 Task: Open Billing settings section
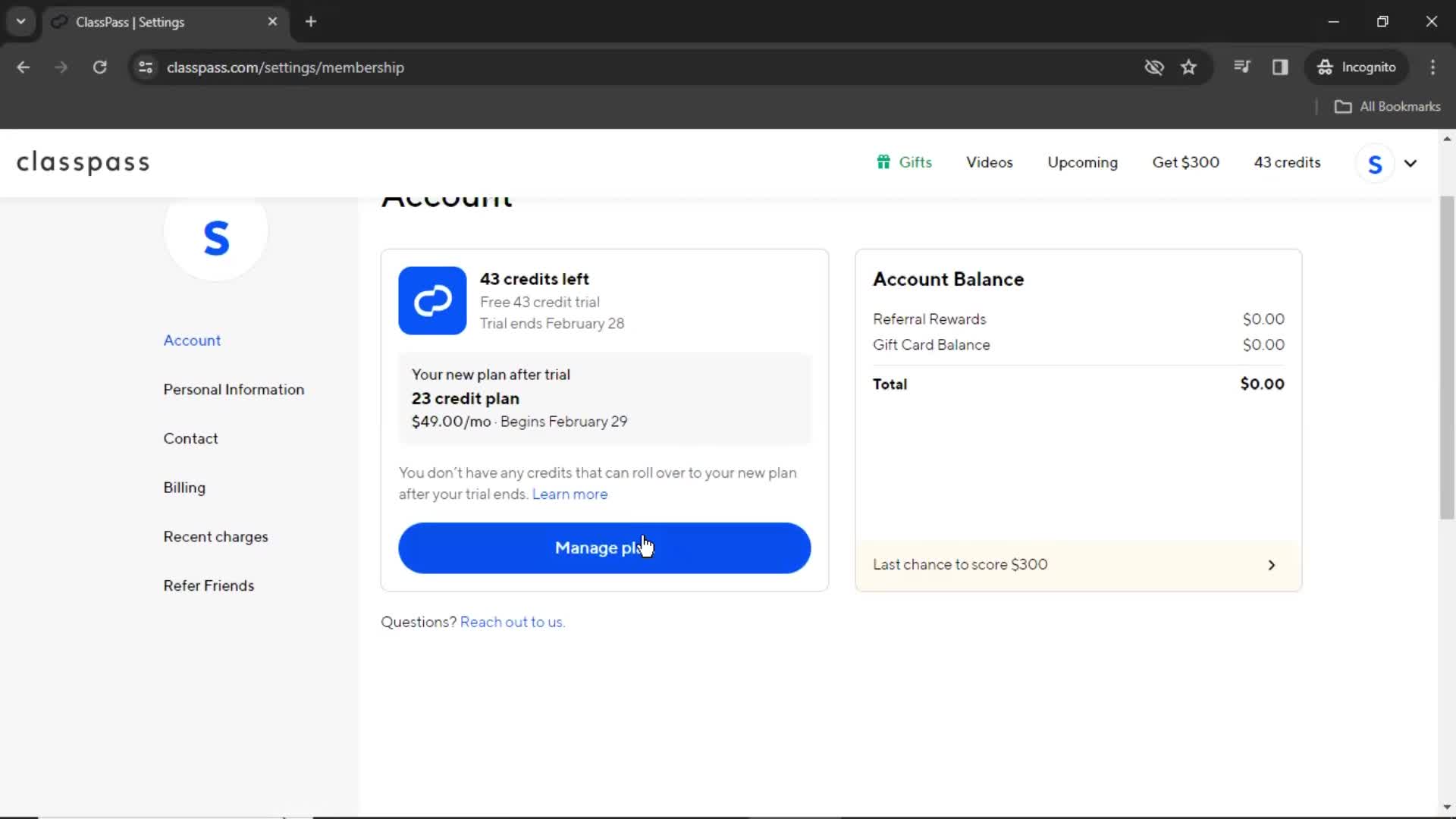tap(184, 488)
